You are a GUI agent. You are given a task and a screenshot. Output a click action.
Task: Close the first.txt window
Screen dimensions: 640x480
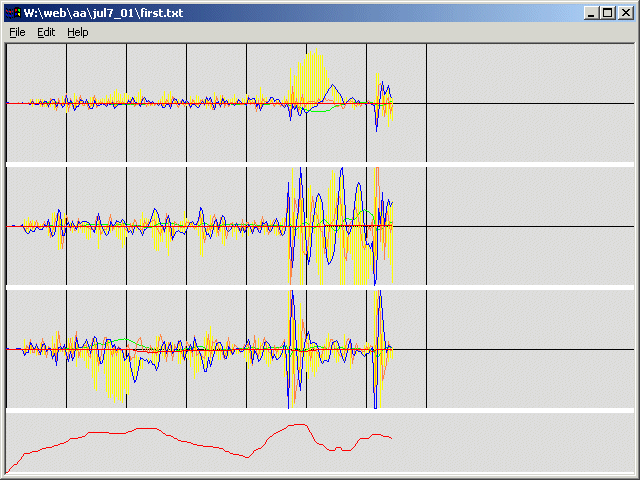(x=624, y=13)
